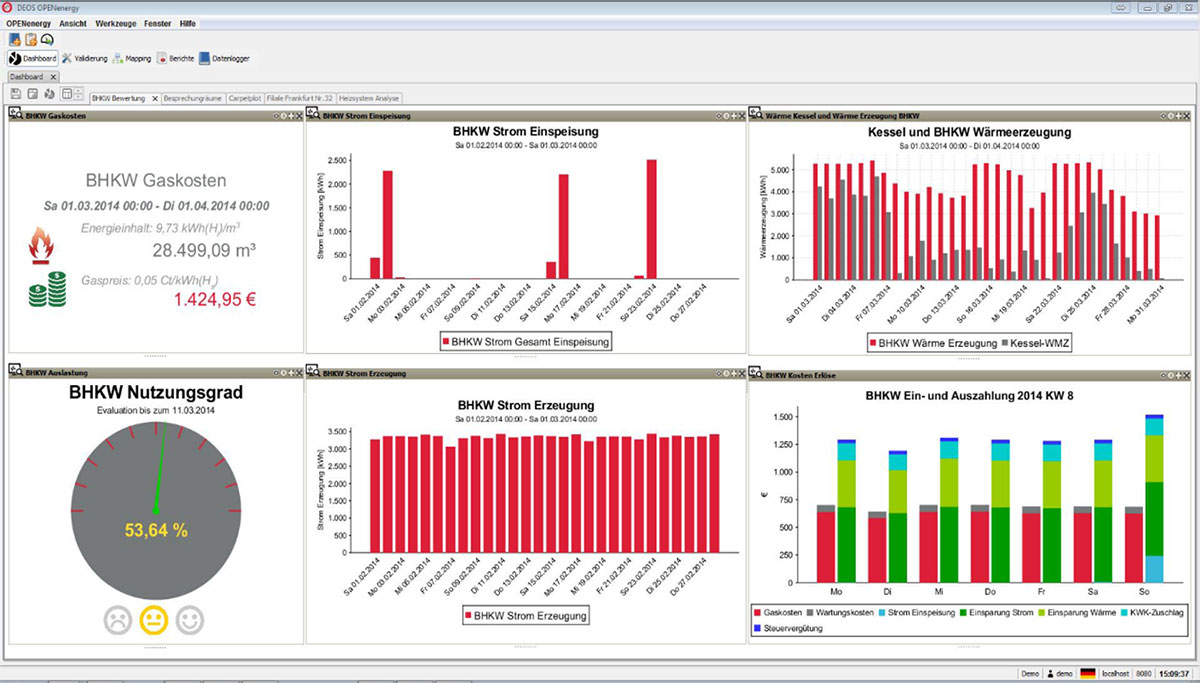1200x683 pixels.
Task: Select the neutral yellow smiley face
Action: click(x=154, y=621)
